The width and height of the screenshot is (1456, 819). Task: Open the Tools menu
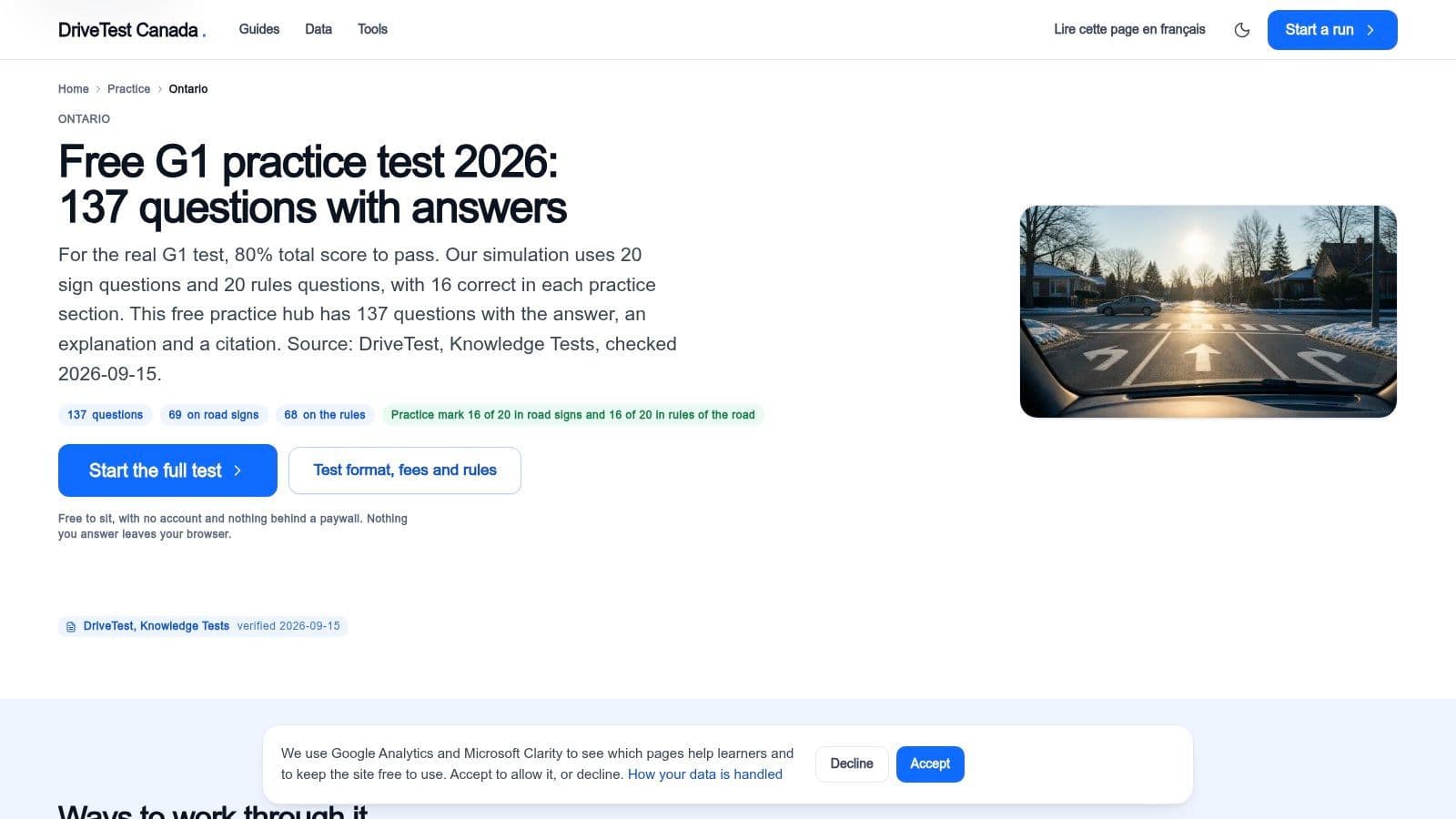(372, 29)
